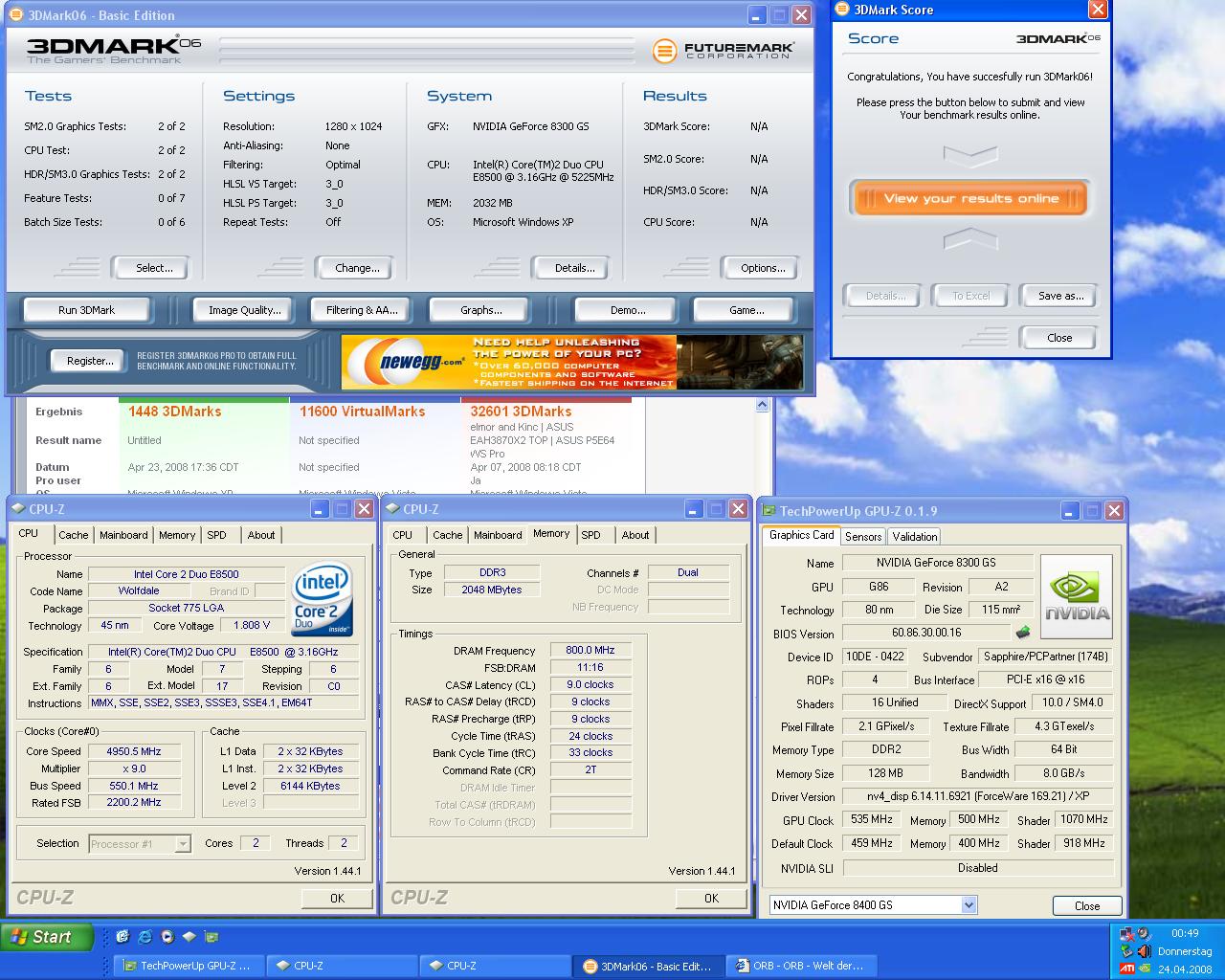Click the Core Voltage value 1.808 V
The height and width of the screenshot is (980, 1225).
pyautogui.click(x=252, y=625)
